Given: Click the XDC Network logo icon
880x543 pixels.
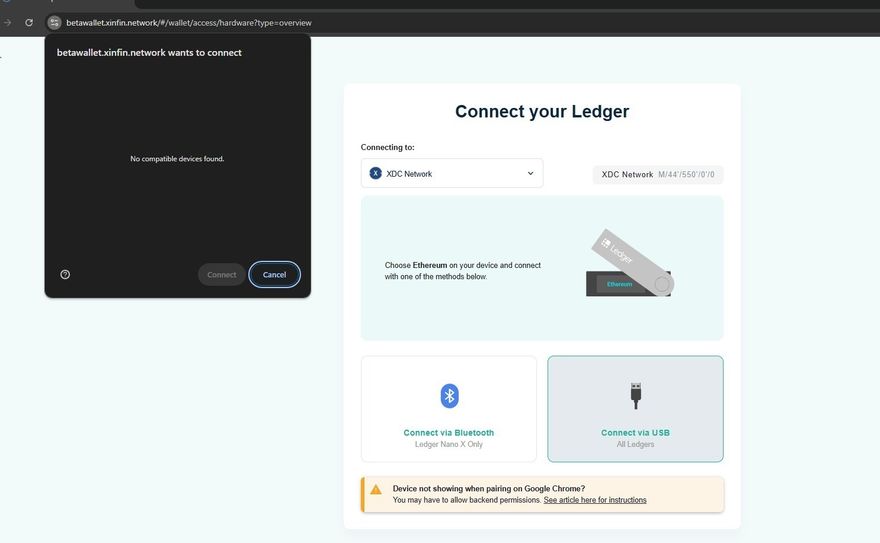Looking at the screenshot, I should [376, 173].
